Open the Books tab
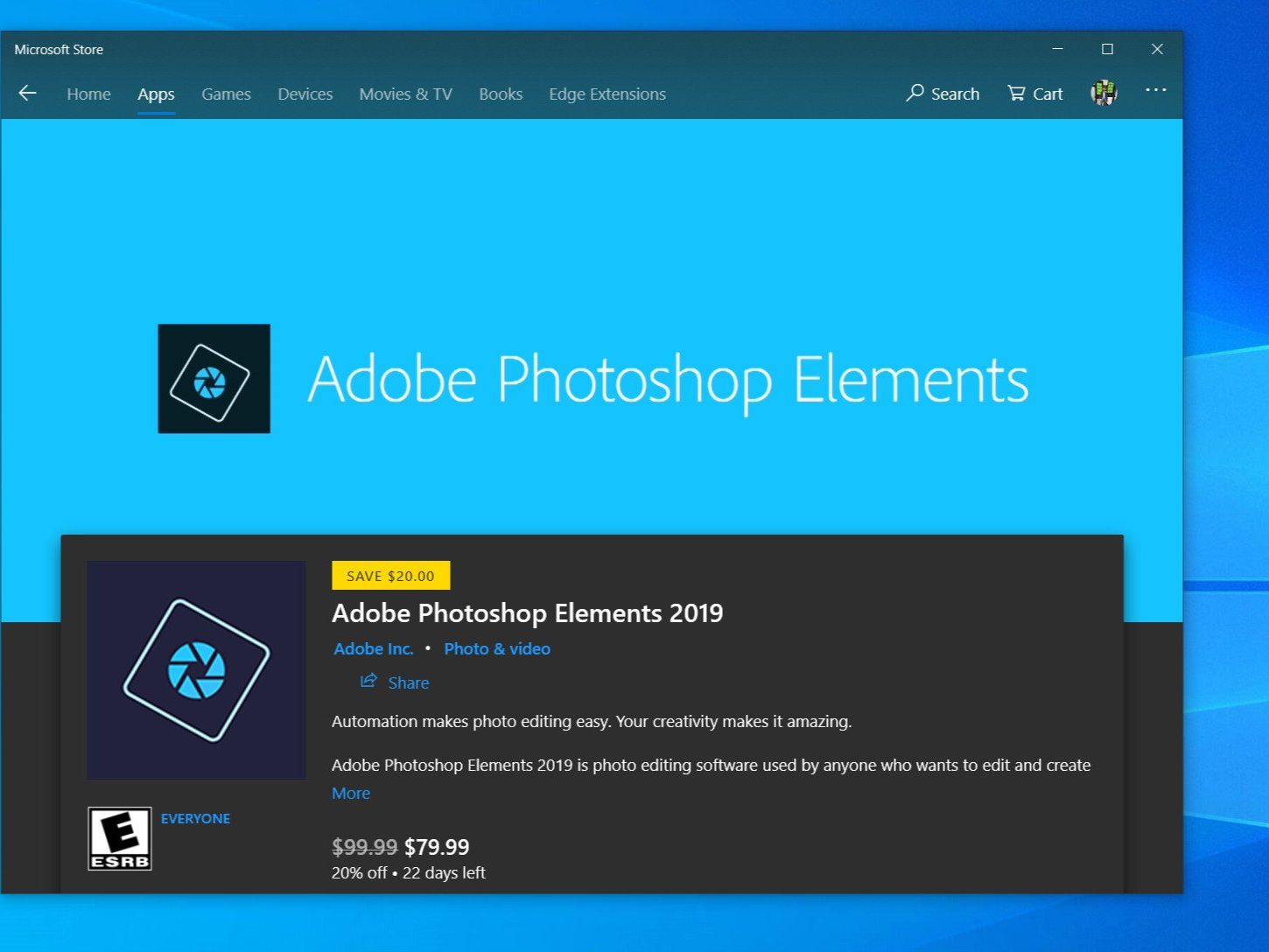Image resolution: width=1269 pixels, height=952 pixels. 501,94
